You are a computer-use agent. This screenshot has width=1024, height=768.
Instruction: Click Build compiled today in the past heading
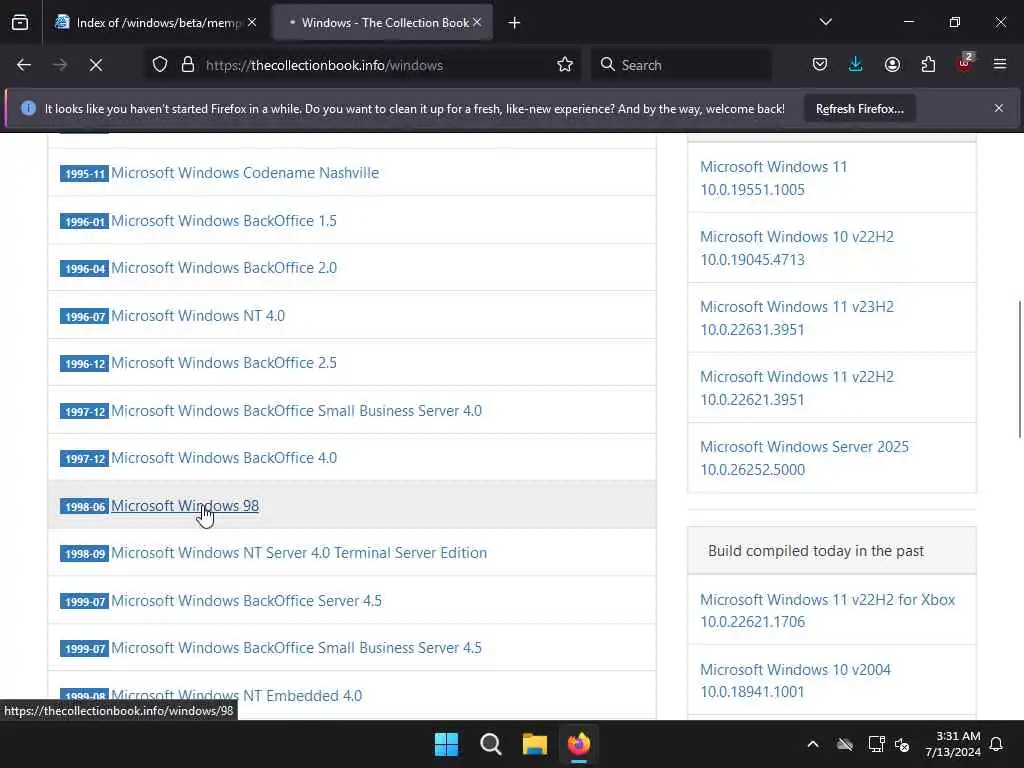816,551
